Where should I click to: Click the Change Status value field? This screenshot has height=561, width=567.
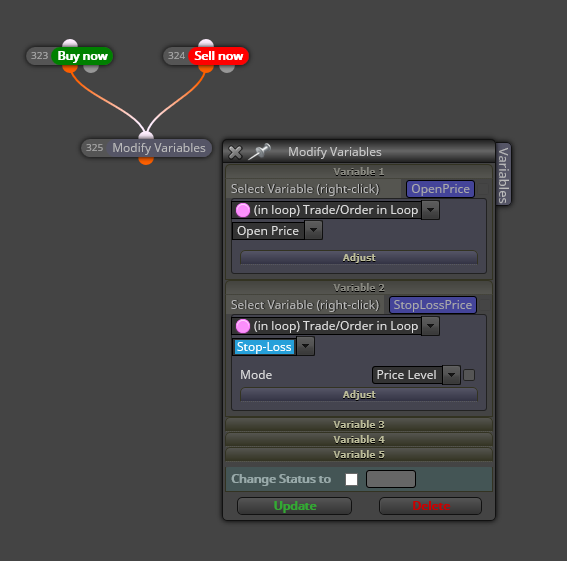tap(391, 479)
